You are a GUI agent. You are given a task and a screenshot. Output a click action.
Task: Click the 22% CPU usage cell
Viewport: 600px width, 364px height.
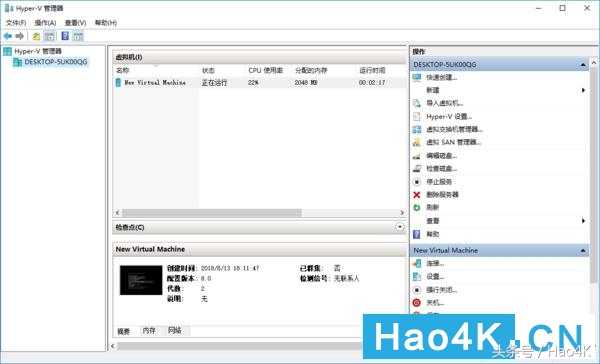tap(253, 83)
